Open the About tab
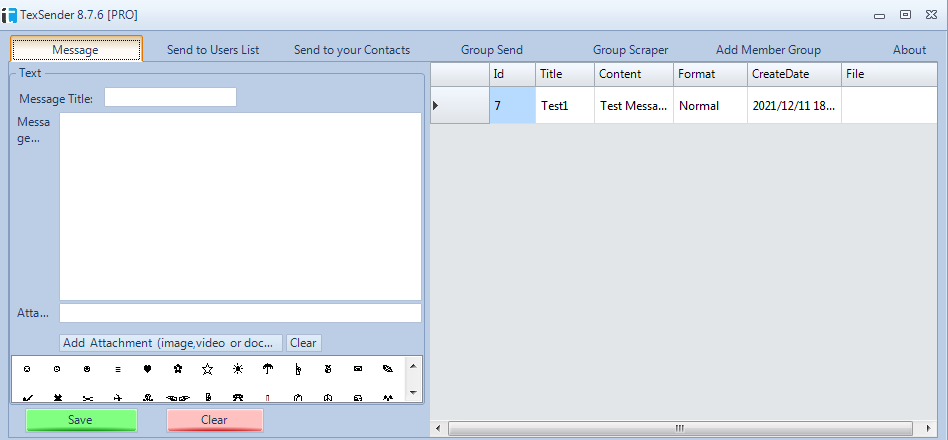 click(909, 50)
